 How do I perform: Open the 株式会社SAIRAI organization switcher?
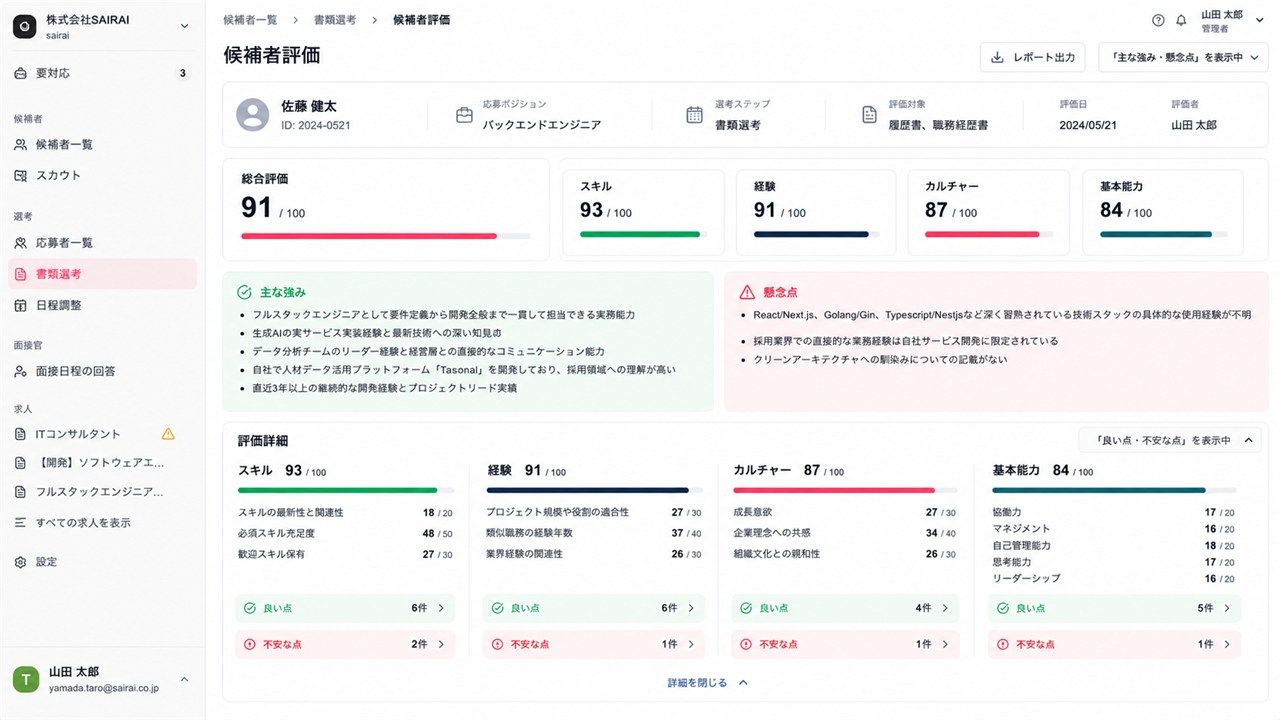tap(101, 27)
